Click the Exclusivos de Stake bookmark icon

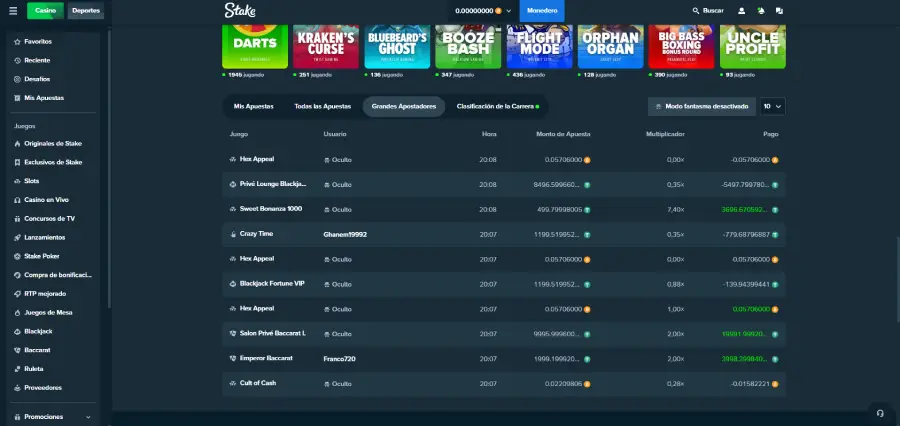tap(18, 162)
